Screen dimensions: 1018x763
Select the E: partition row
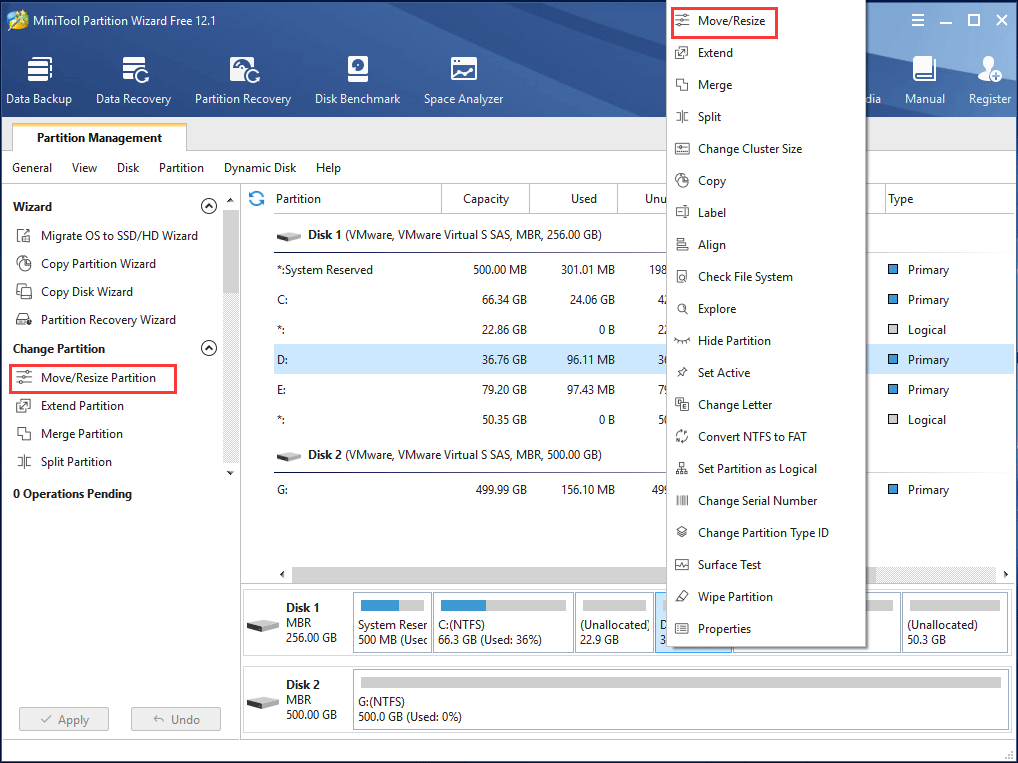pyautogui.click(x=470, y=390)
